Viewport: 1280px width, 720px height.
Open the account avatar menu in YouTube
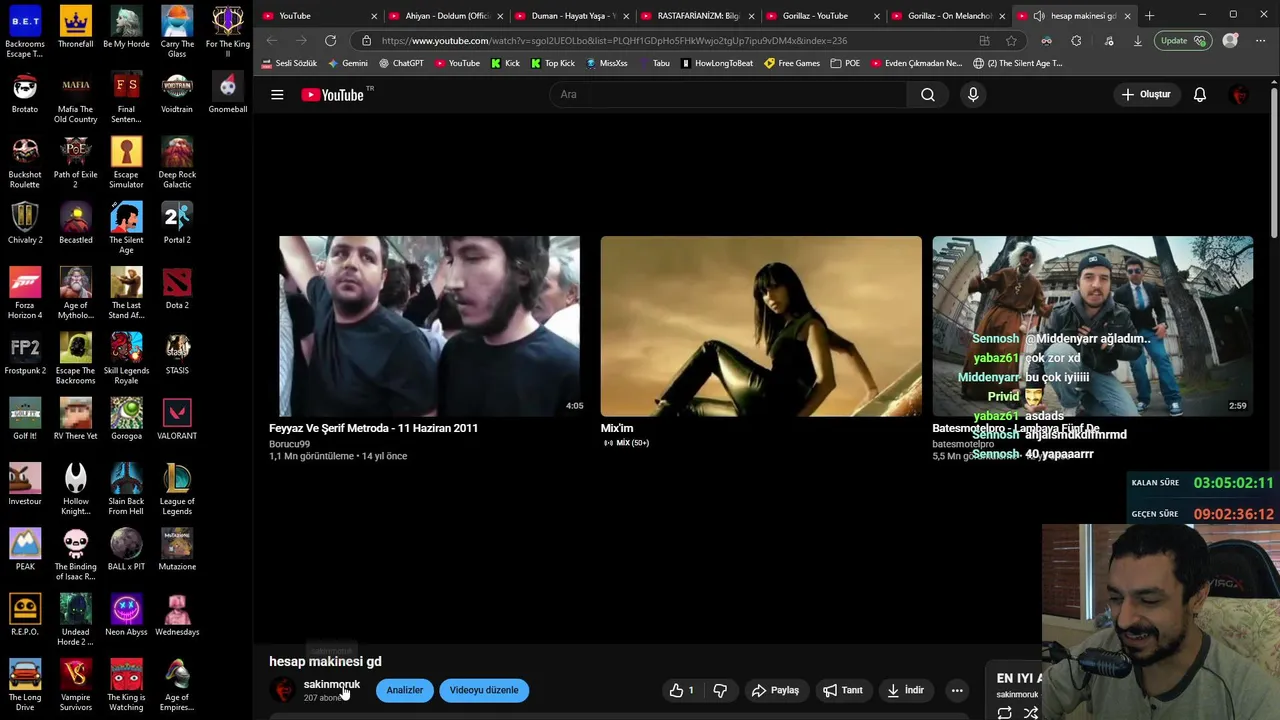pyautogui.click(x=1240, y=95)
